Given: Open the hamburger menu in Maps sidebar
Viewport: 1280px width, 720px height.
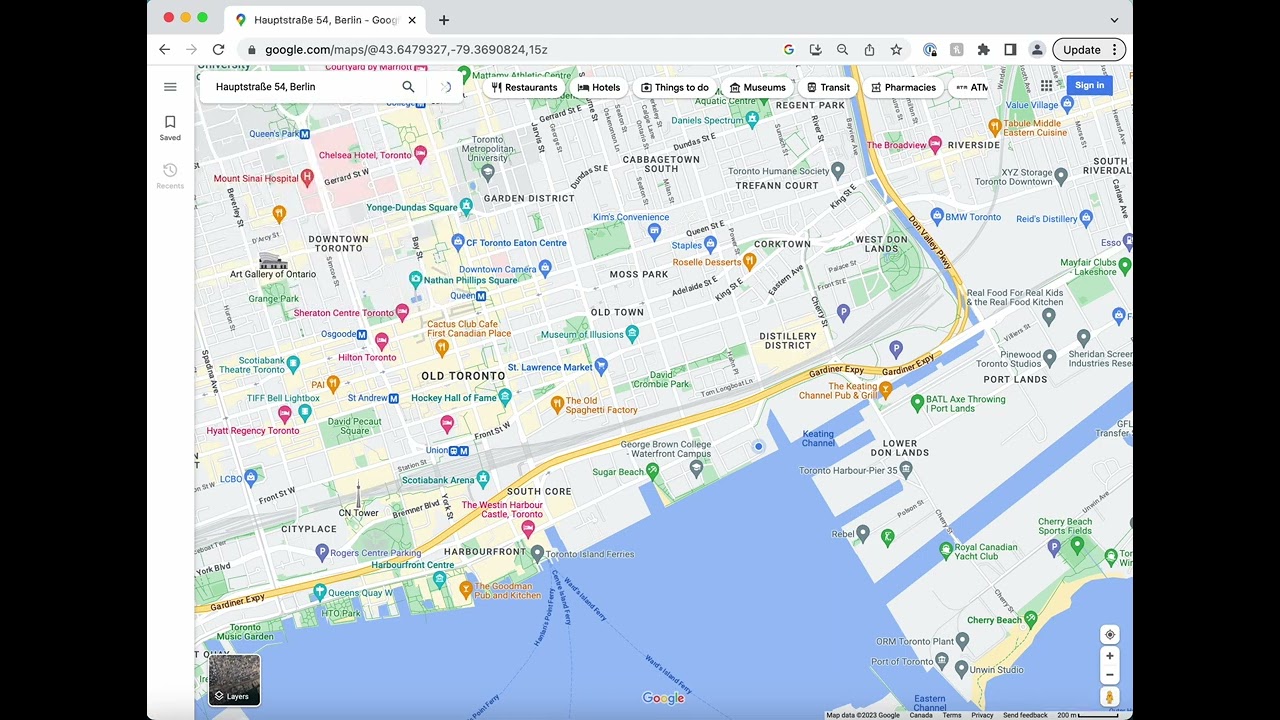Looking at the screenshot, I should click(x=170, y=87).
